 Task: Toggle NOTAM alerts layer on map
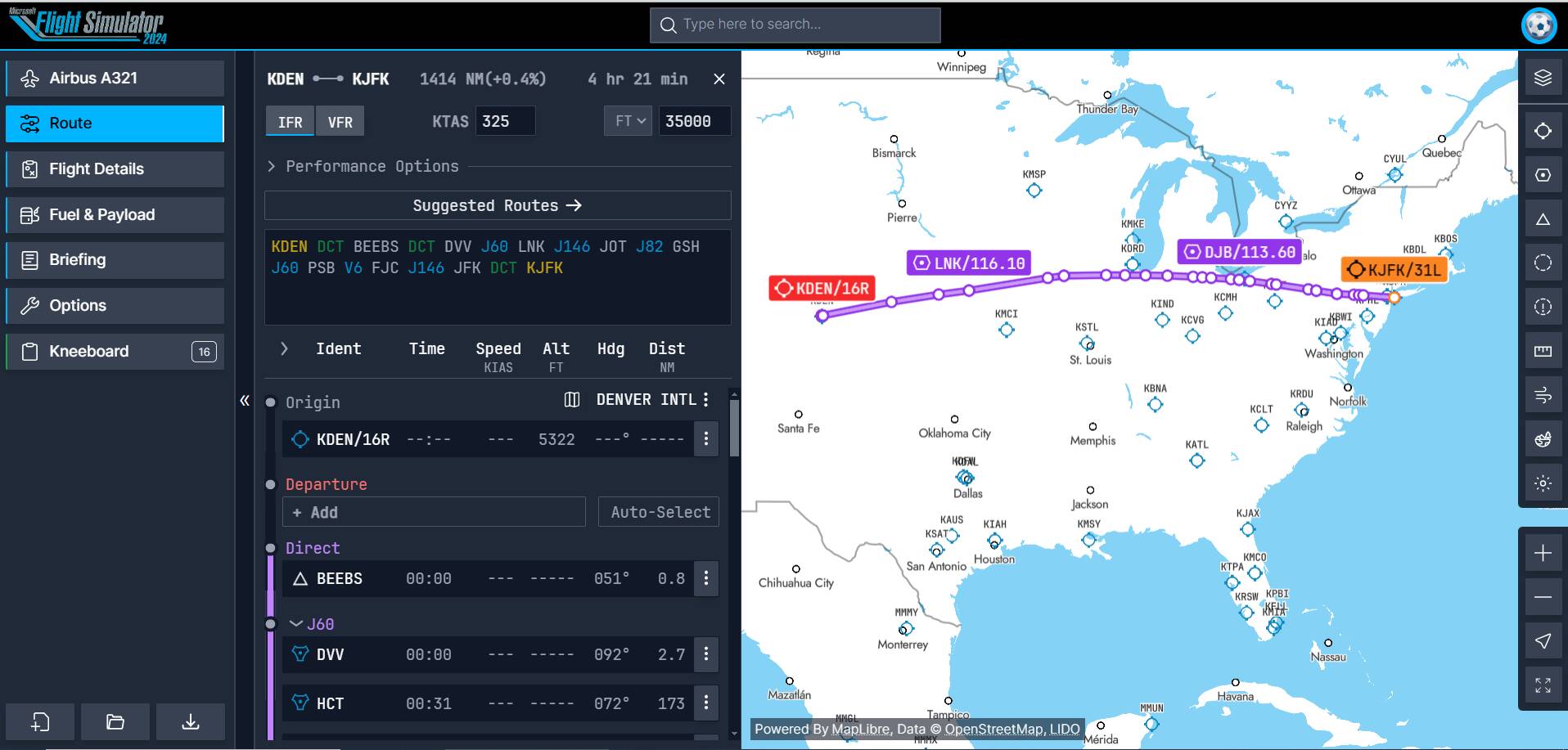point(1543,308)
